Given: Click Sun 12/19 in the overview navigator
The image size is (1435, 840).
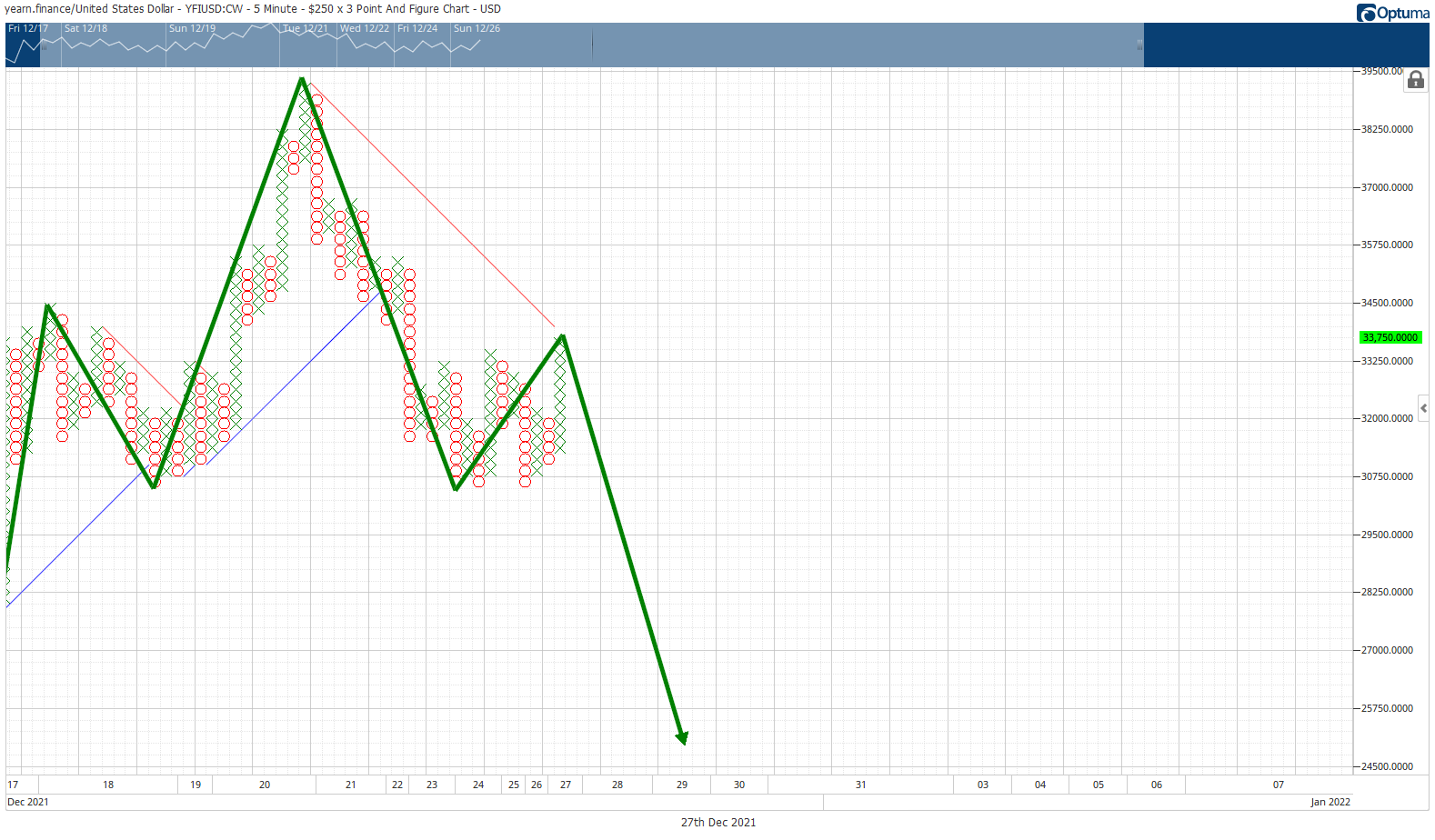Looking at the screenshot, I should (x=192, y=28).
